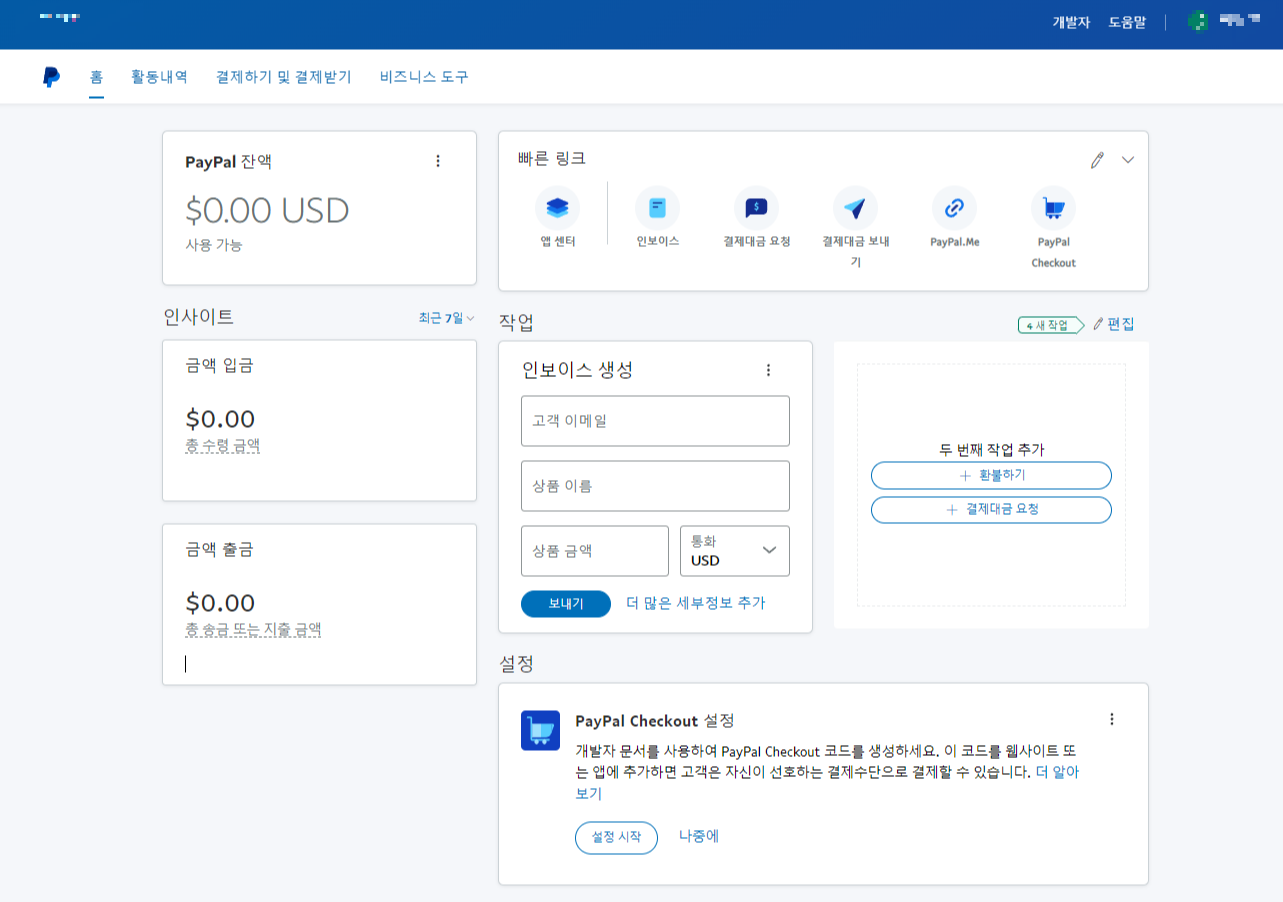Click the 금액 입금 heading
This screenshot has height=902, width=1283.
tap(219, 366)
